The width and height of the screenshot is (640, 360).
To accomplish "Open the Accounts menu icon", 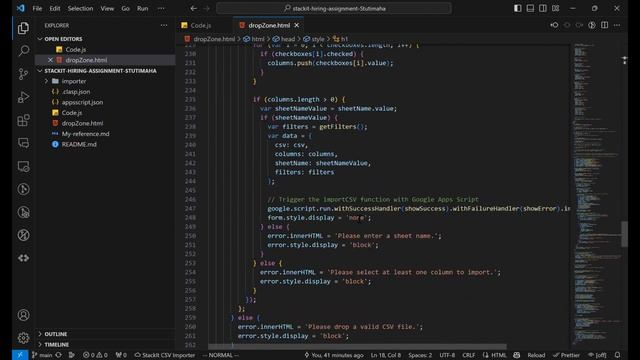I will pyautogui.click(x=23, y=315).
